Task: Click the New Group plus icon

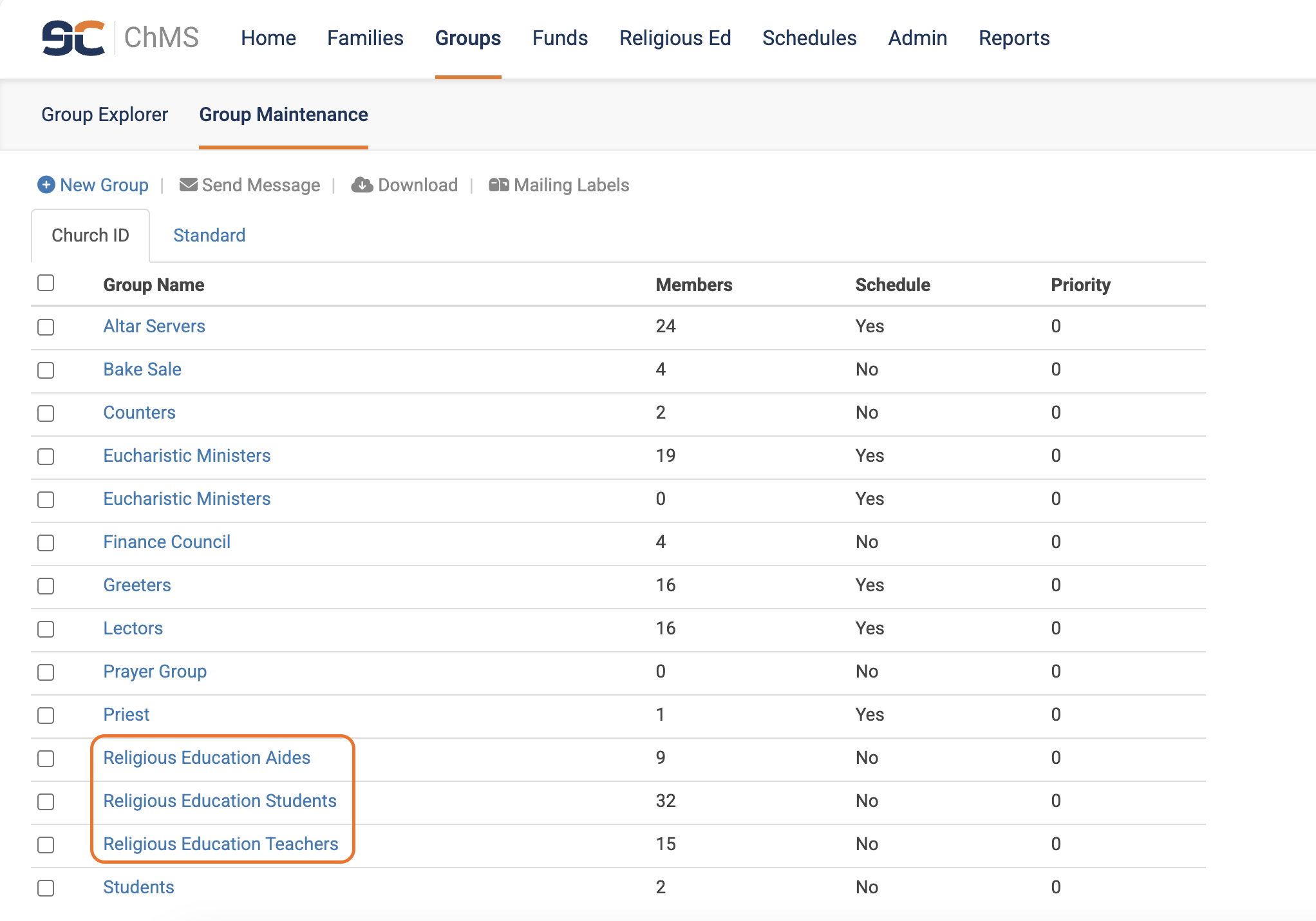Action: tap(46, 185)
